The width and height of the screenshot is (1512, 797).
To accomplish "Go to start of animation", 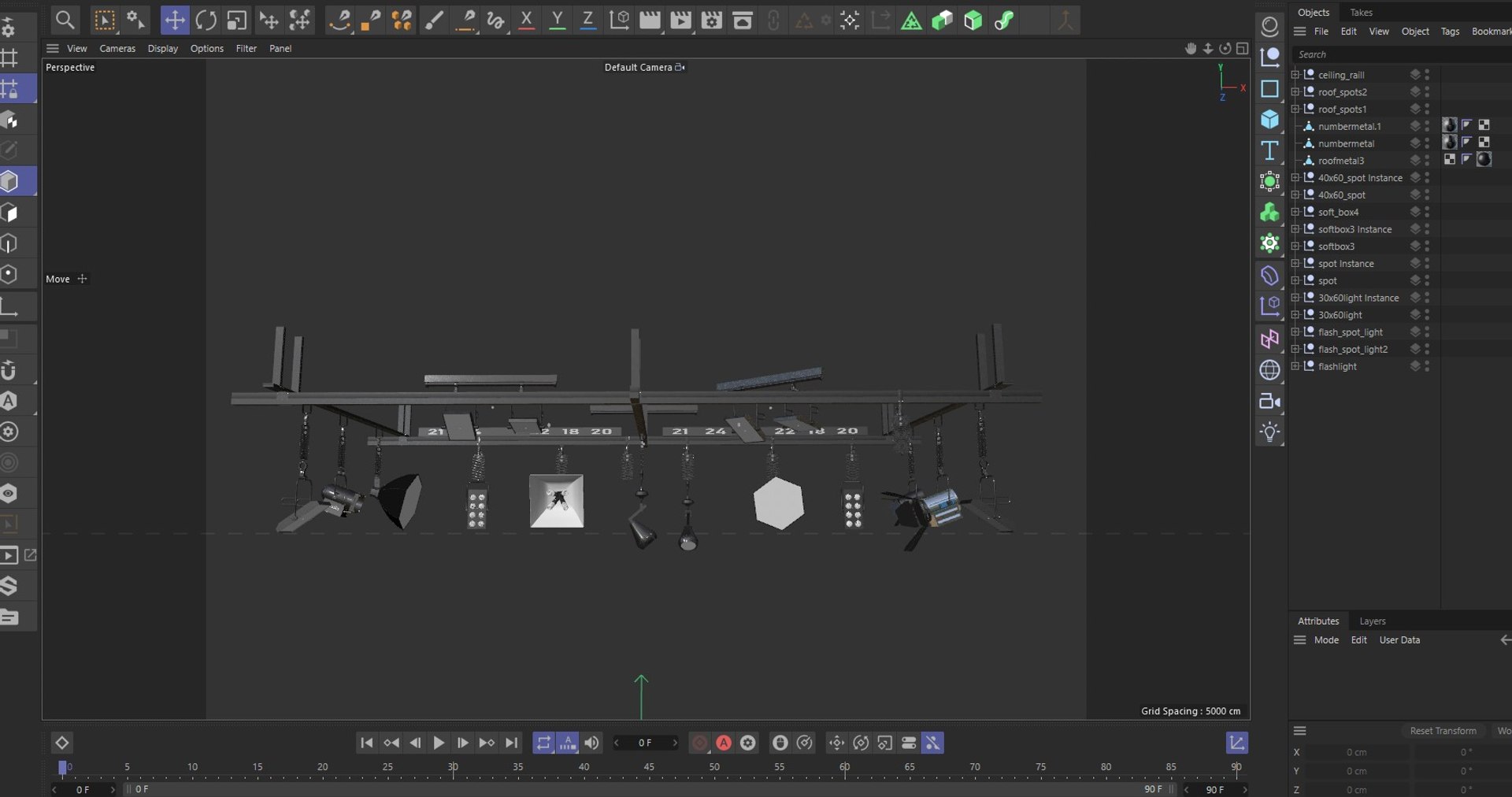I will [x=366, y=743].
